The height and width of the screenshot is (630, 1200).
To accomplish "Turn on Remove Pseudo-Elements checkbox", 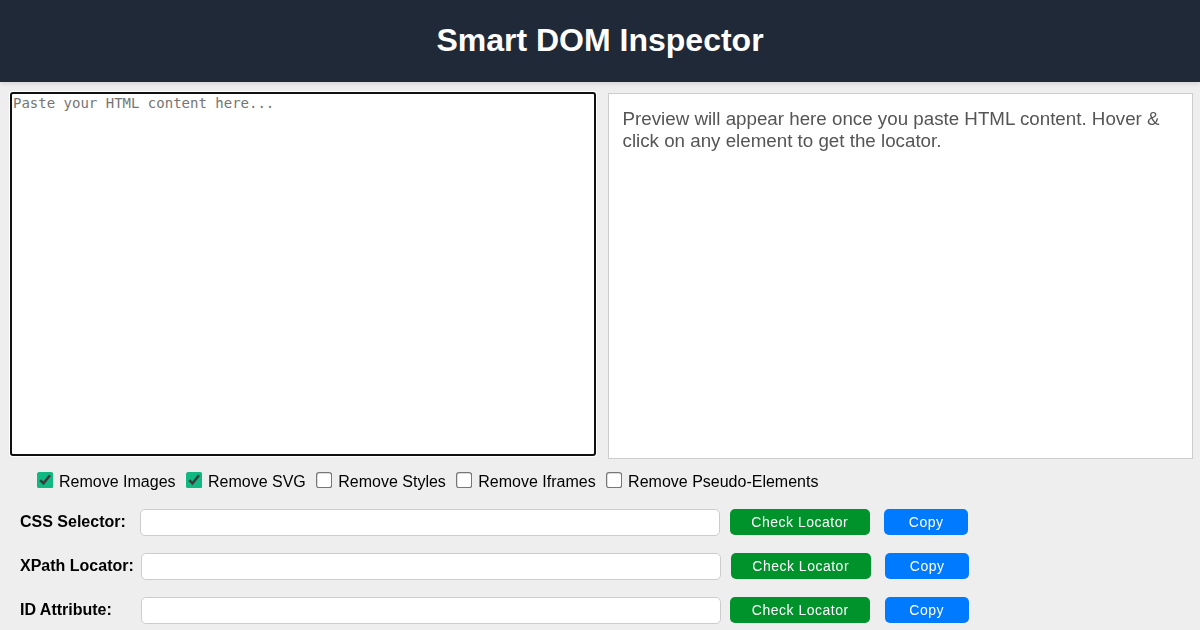I will click(x=614, y=480).
